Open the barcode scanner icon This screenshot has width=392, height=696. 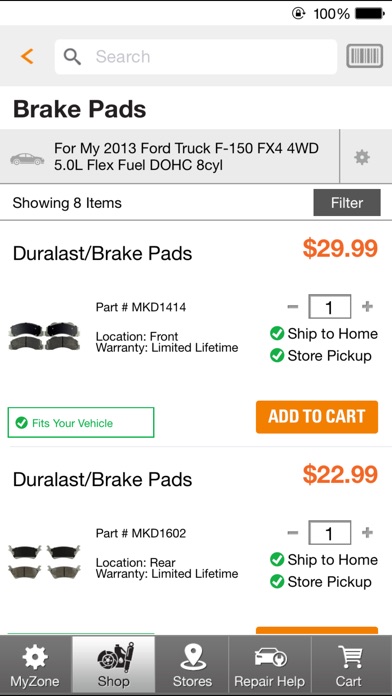364,56
